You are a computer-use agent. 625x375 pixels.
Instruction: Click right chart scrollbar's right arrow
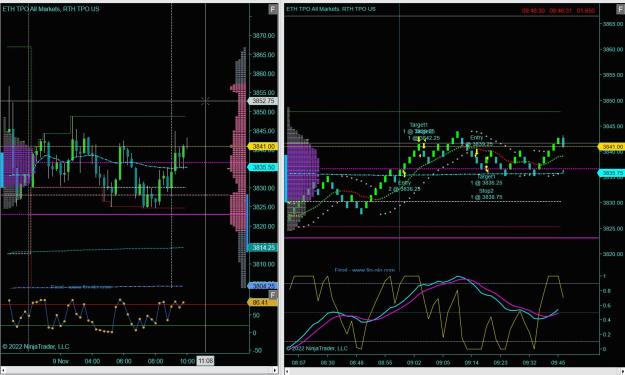[622, 371]
